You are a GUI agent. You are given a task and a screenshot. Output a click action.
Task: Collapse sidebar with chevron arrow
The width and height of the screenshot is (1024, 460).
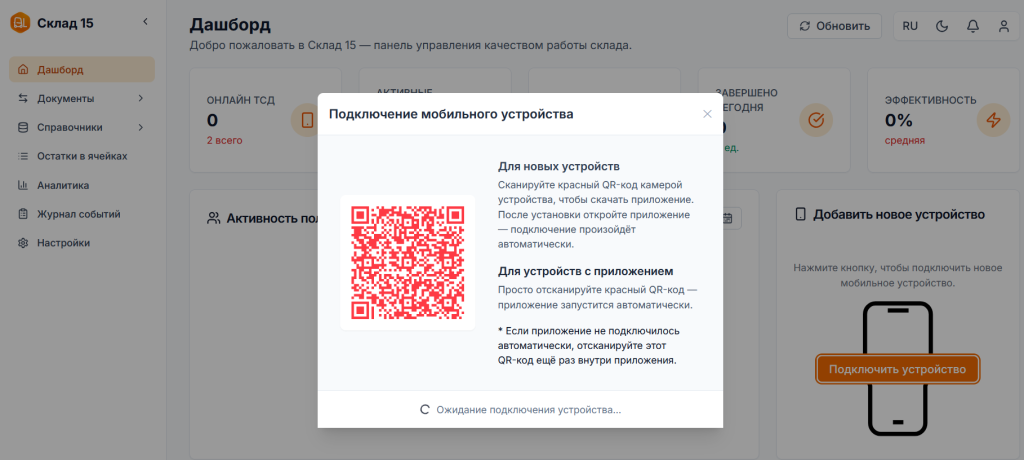[145, 22]
